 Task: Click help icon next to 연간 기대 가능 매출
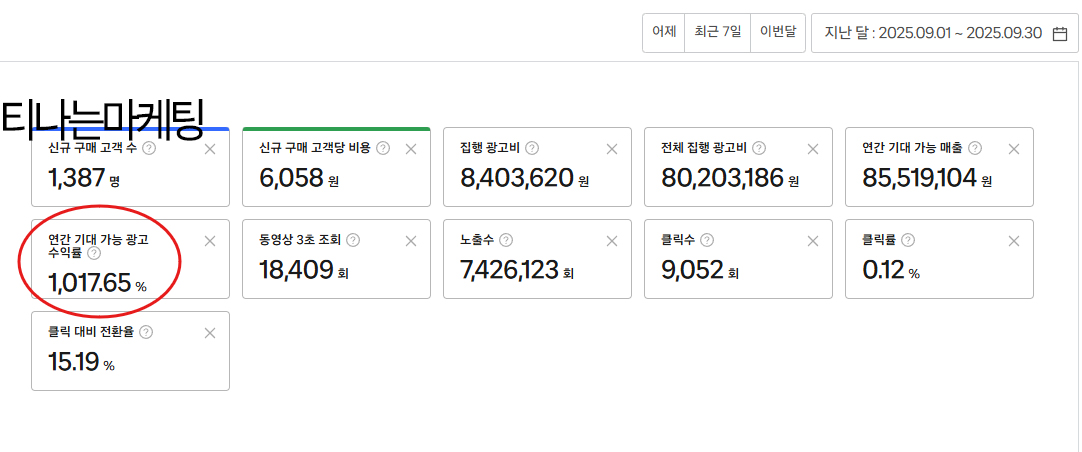(974, 148)
